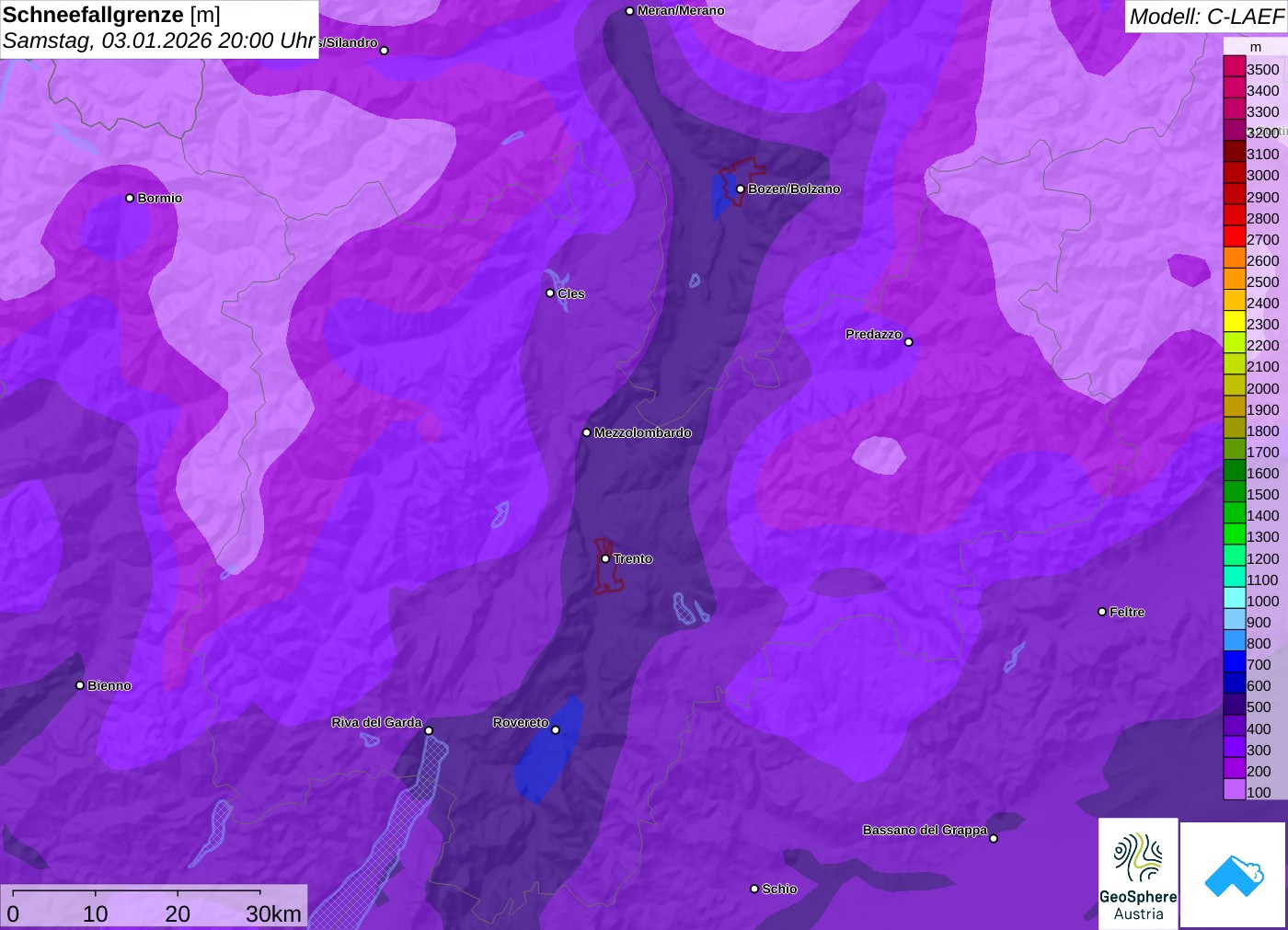Click the 1200 value in legend
Screen dimensions: 1288x930
click(1263, 558)
